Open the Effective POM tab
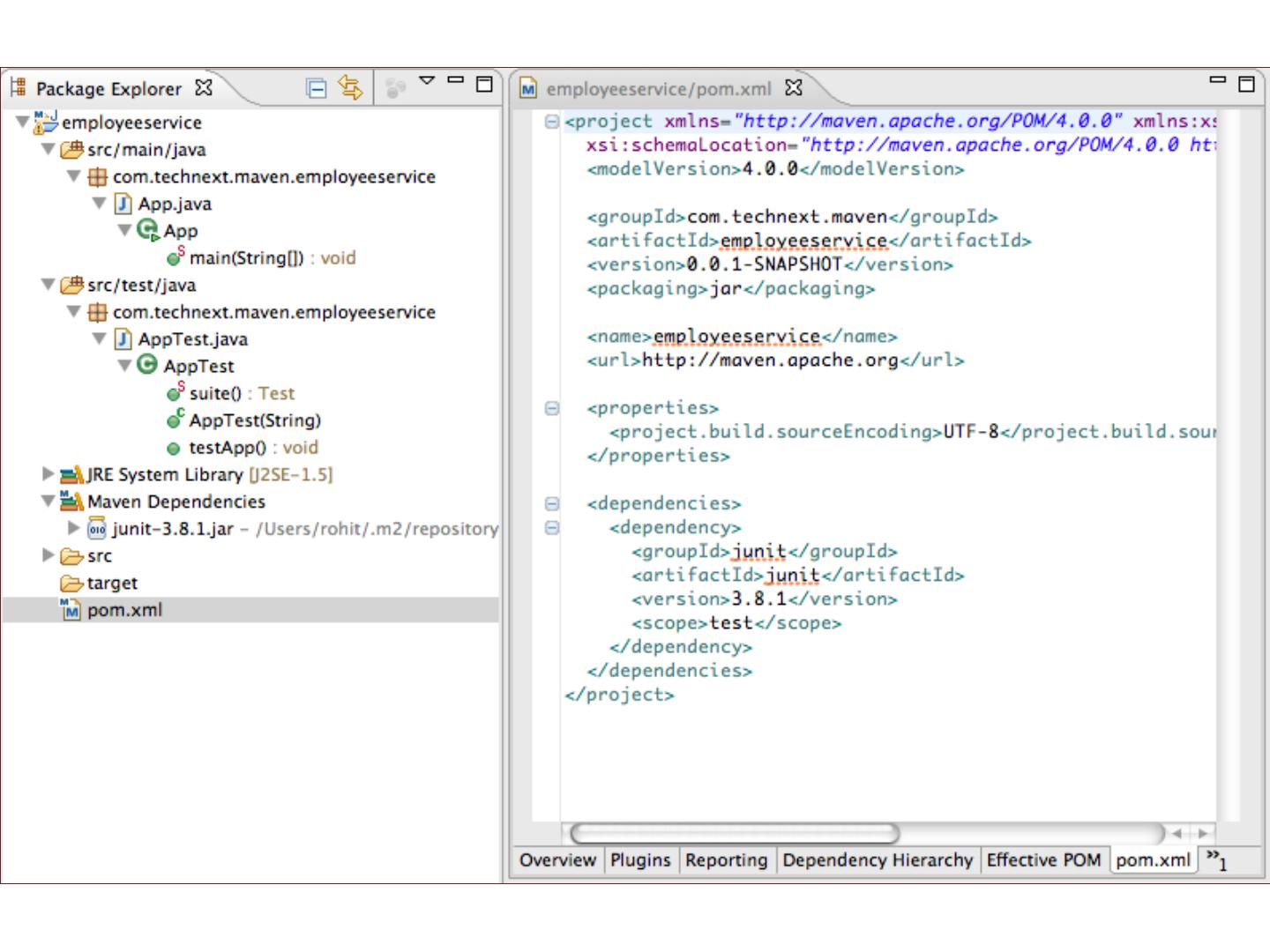 coord(1043,860)
